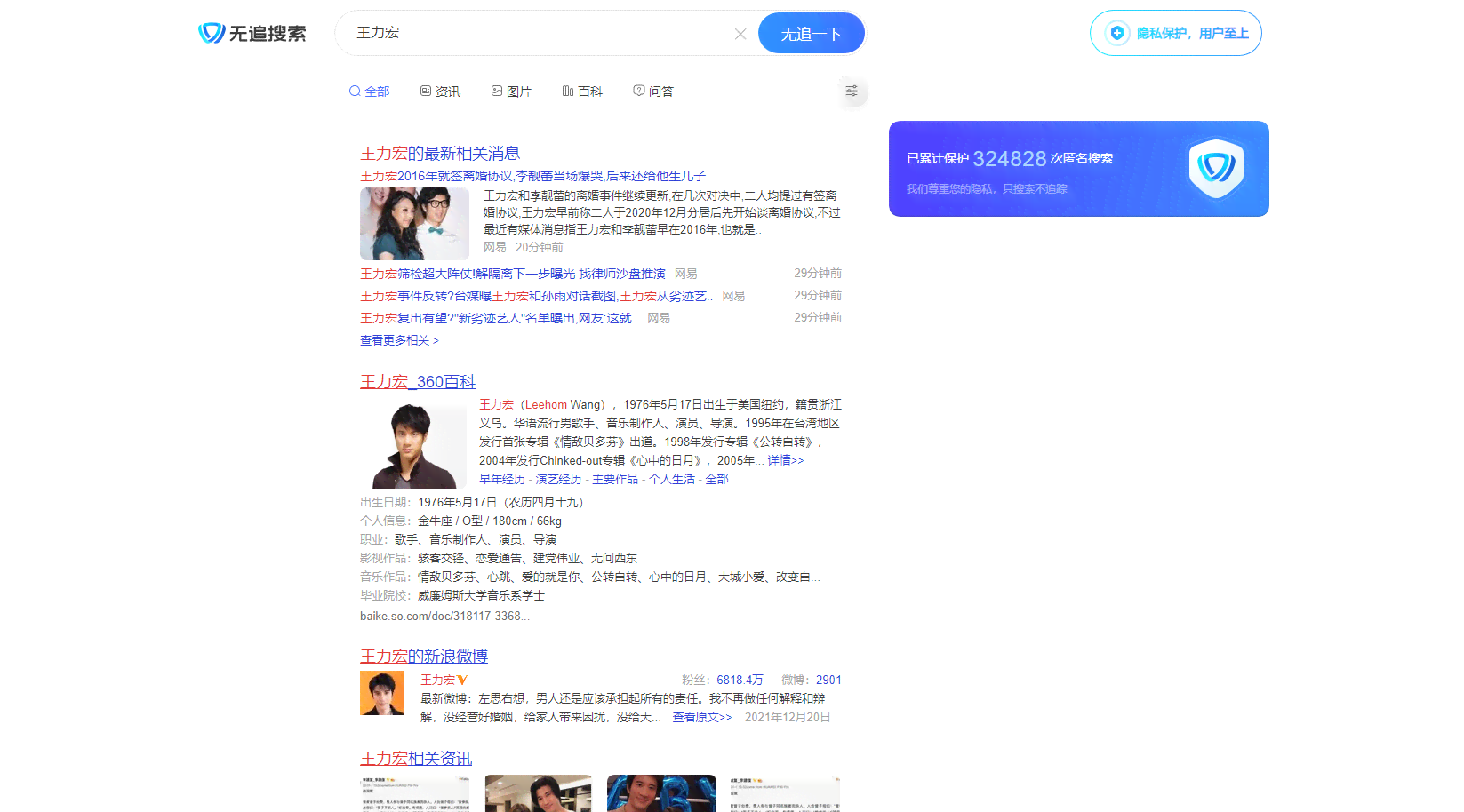Click the 出生日期 1976年5月17日 row
Image resolution: width=1464 pixels, height=812 pixels.
tap(472, 502)
